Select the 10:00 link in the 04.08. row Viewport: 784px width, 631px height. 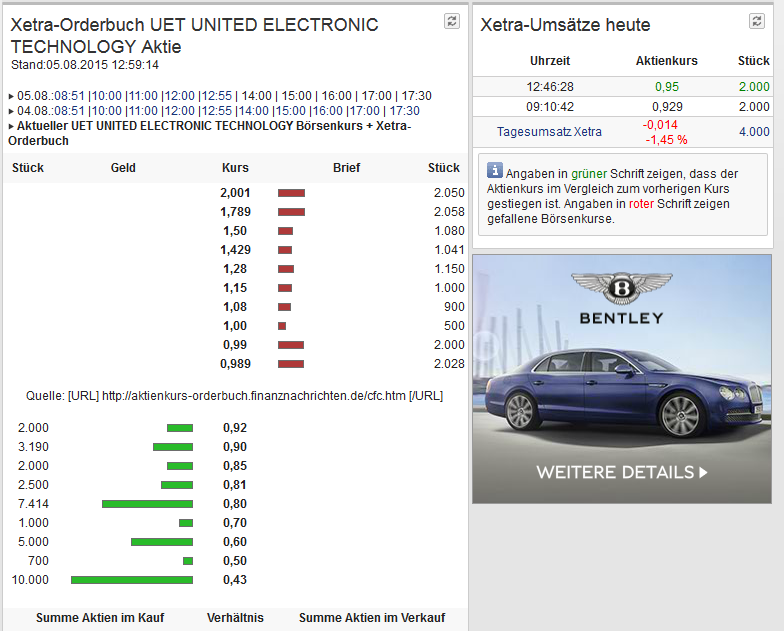coord(107,111)
